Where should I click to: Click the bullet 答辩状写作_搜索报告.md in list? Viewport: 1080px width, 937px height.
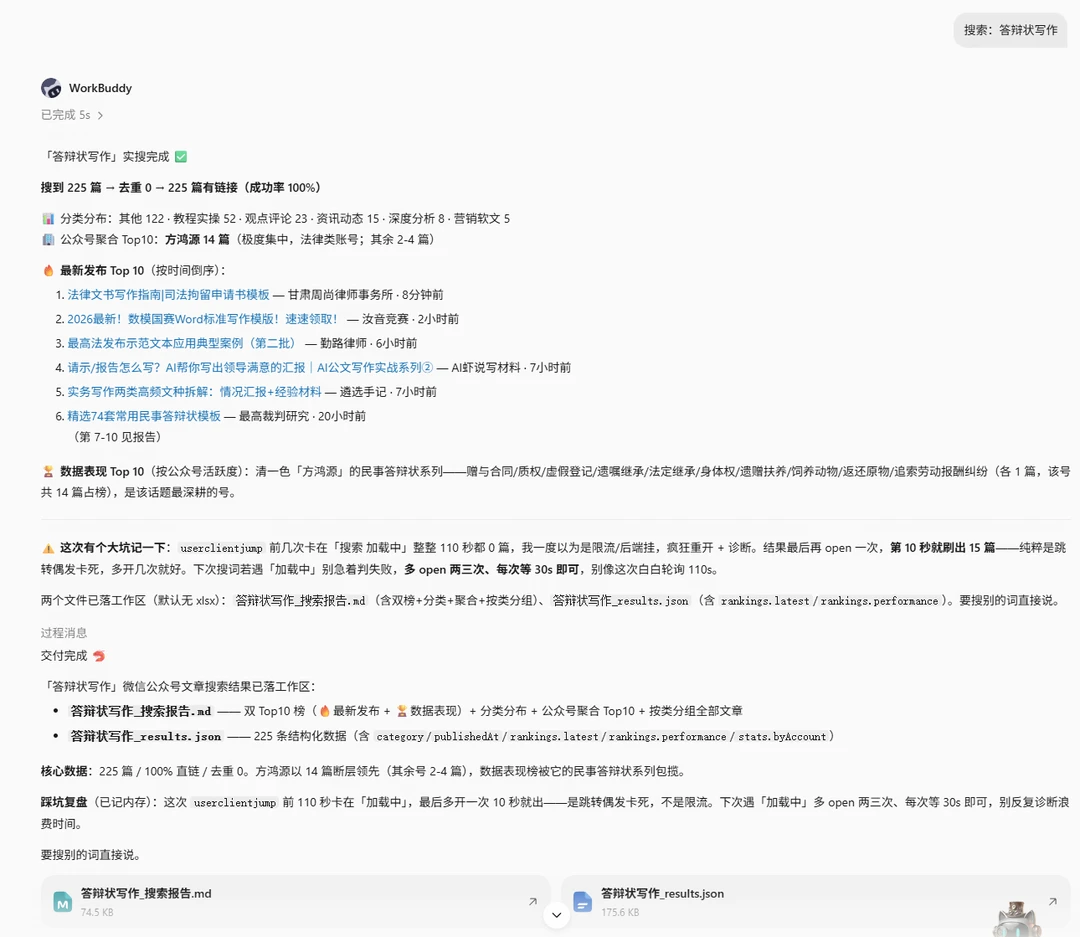(141, 711)
